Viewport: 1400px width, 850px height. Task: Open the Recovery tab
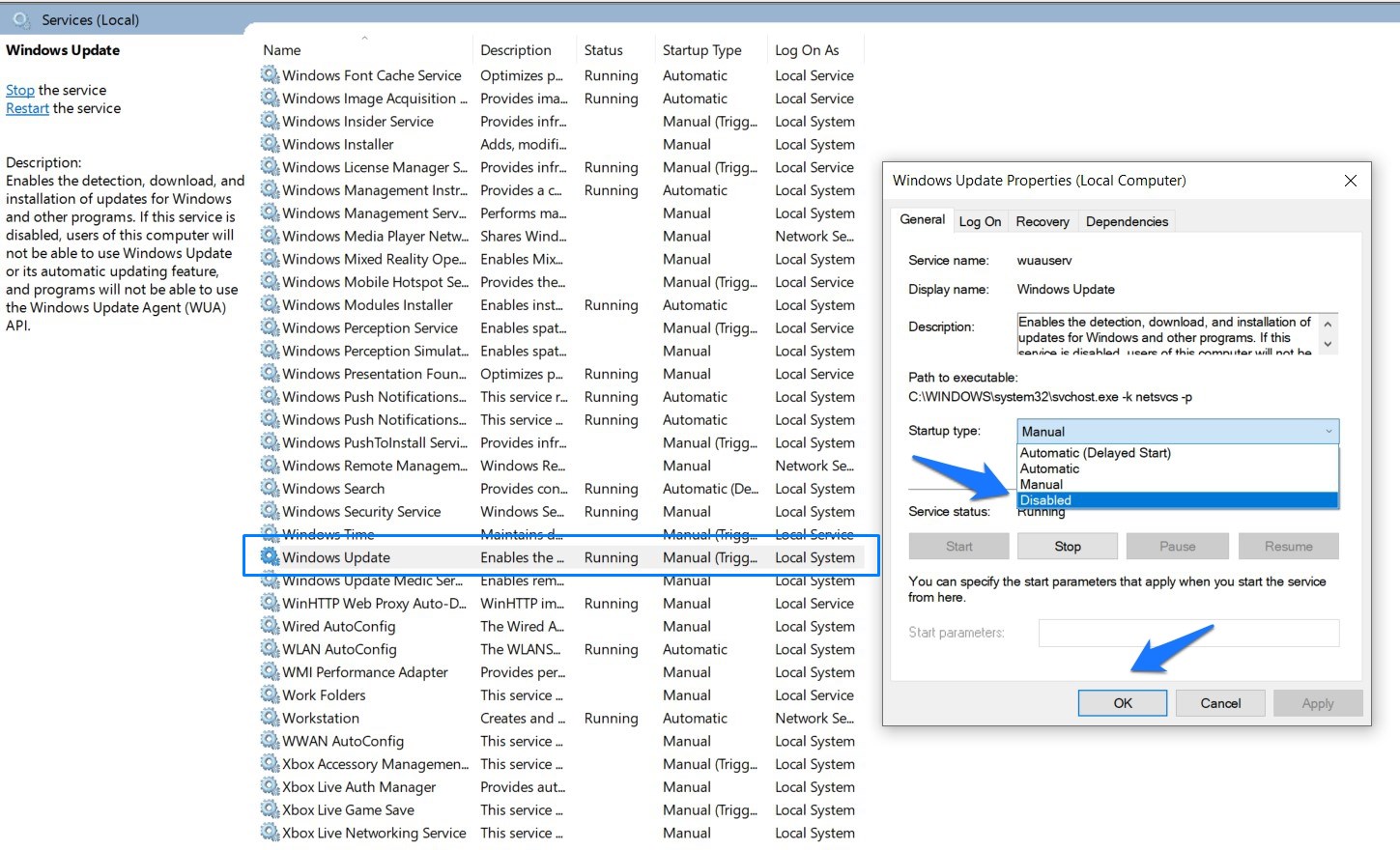[x=1043, y=221]
